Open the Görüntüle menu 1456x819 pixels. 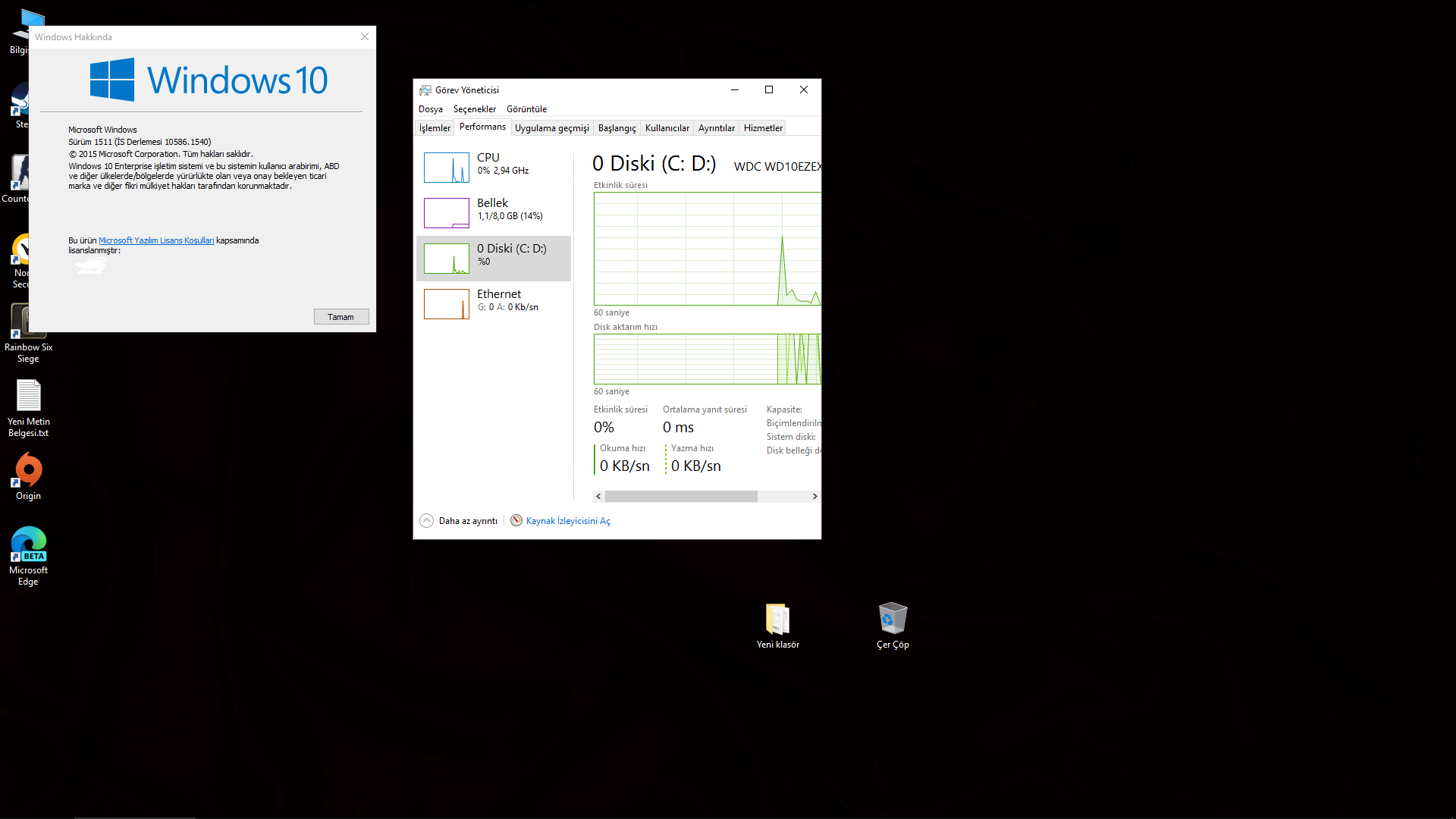526,109
